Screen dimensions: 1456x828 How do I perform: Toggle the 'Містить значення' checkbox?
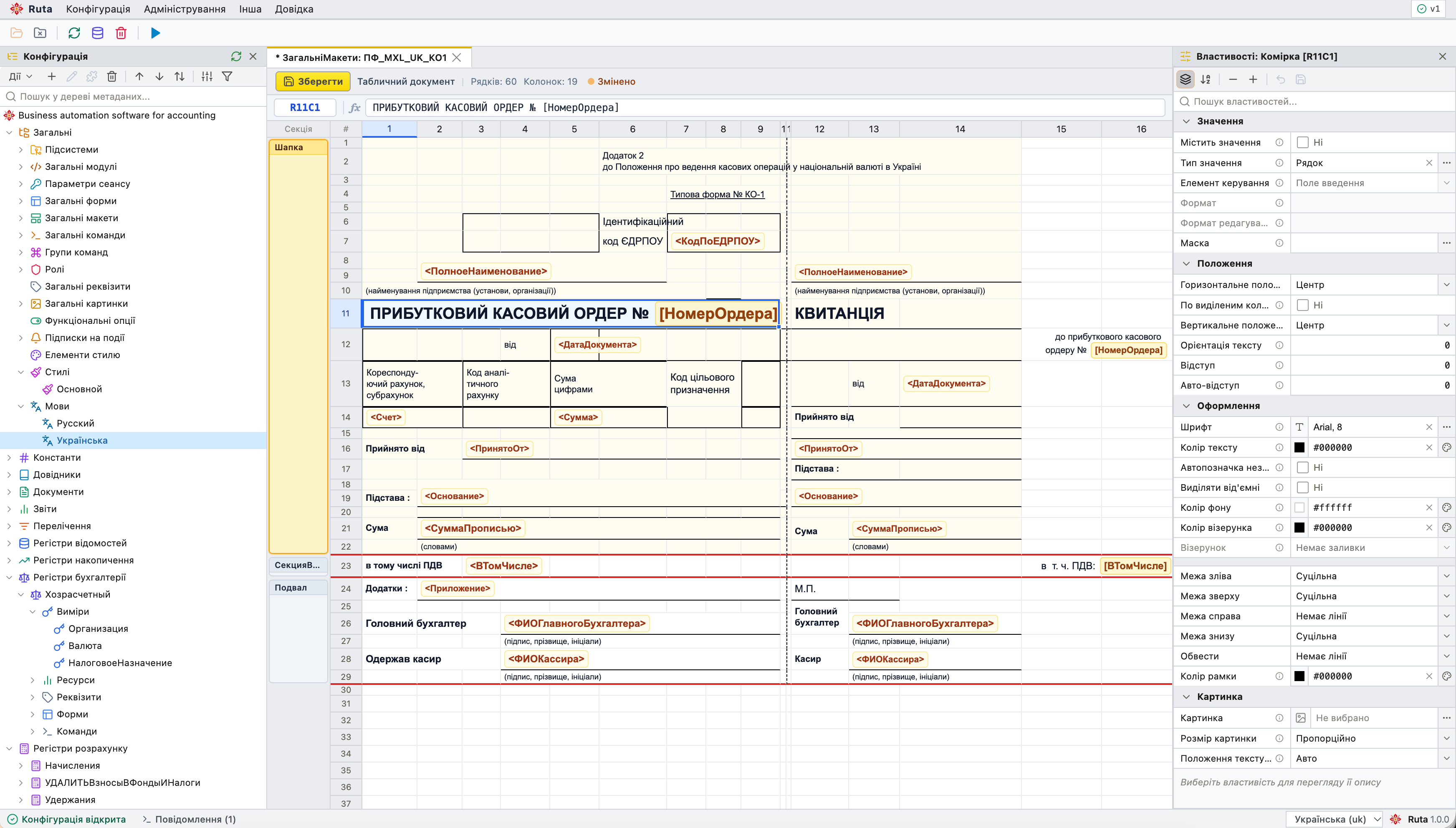click(1302, 143)
